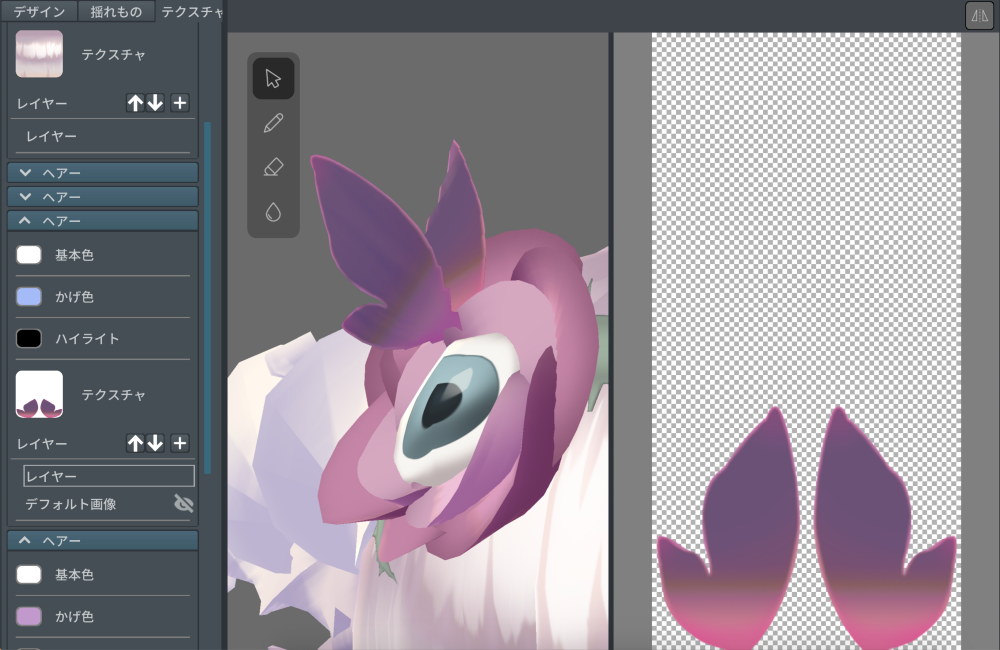
Task: Select the water drop blur tool
Action: tap(273, 212)
